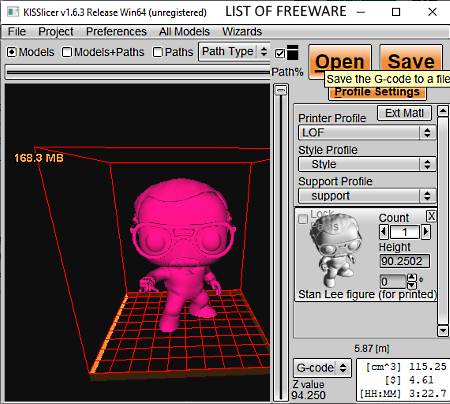The height and width of the screenshot is (404, 450).
Task: Click the rotation angle field showing 0
Action: tap(393, 282)
